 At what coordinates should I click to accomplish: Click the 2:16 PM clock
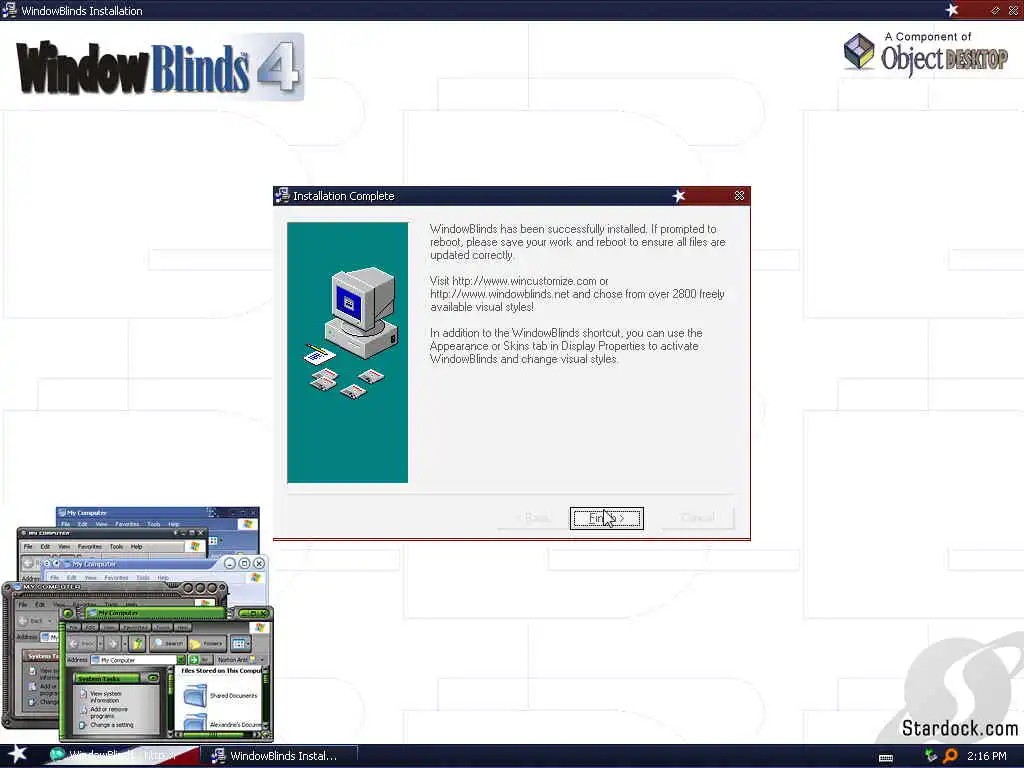click(987, 756)
